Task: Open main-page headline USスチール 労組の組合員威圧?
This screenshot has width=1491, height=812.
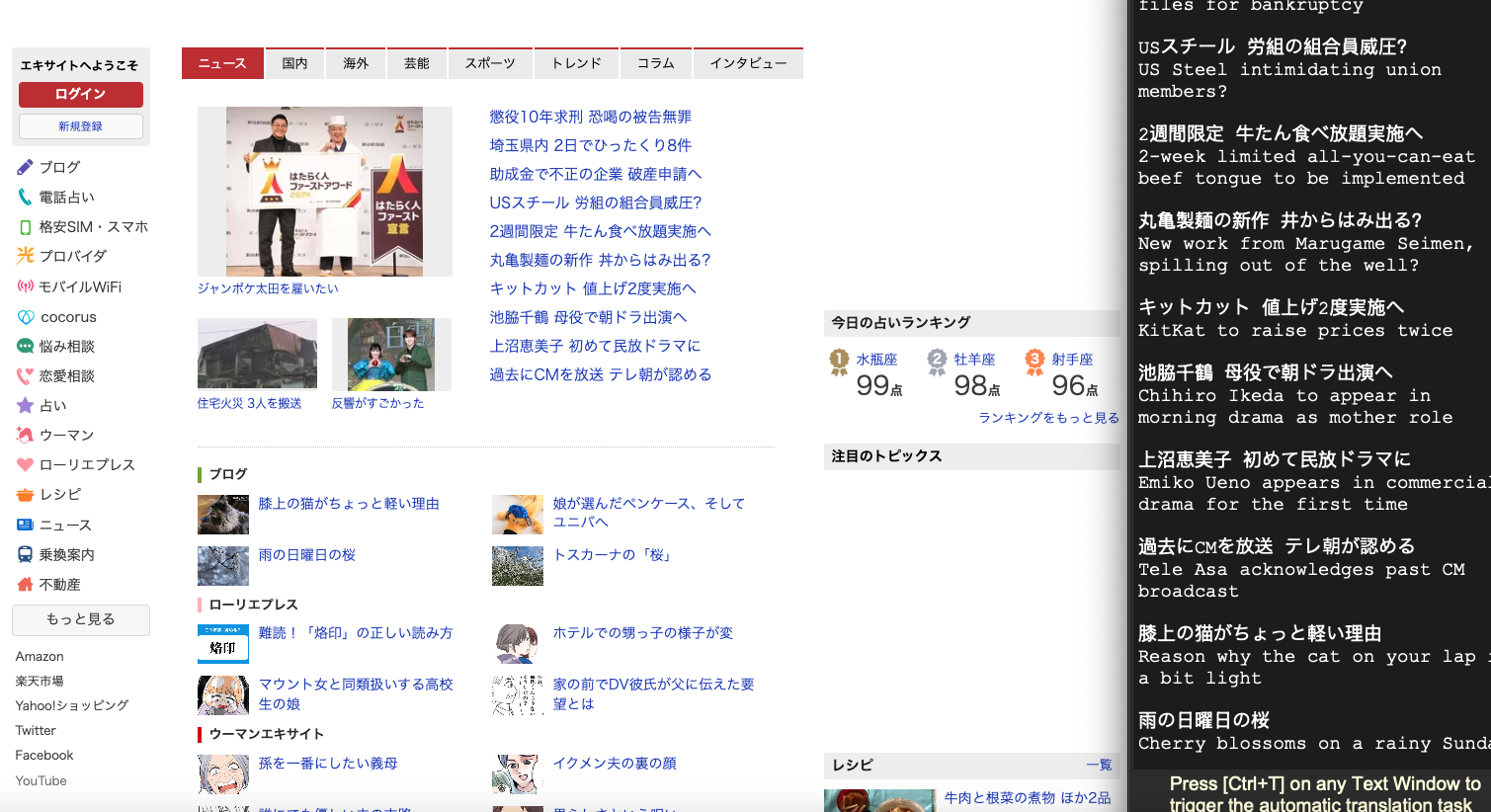Action: [x=596, y=203]
